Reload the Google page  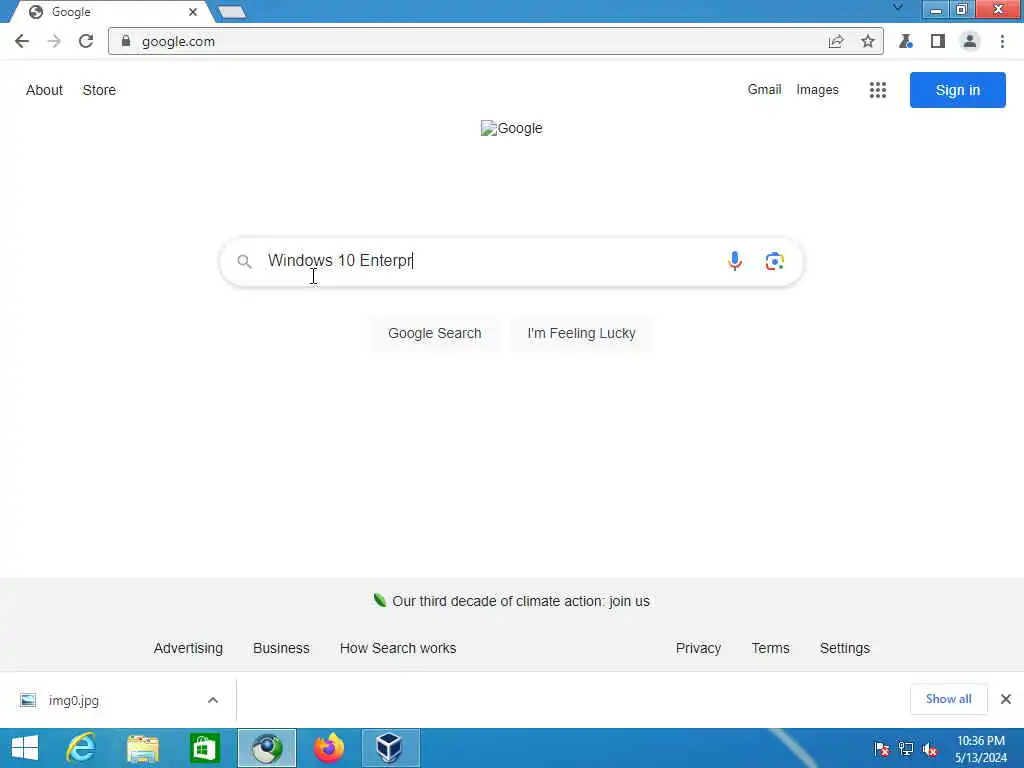[x=86, y=41]
